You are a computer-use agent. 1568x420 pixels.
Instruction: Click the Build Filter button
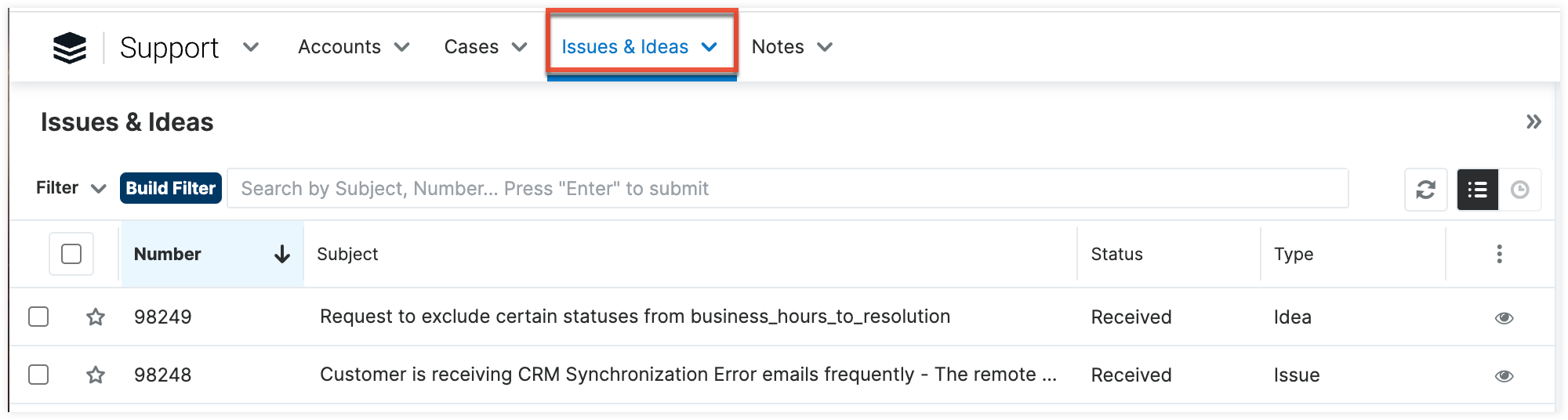tap(171, 188)
